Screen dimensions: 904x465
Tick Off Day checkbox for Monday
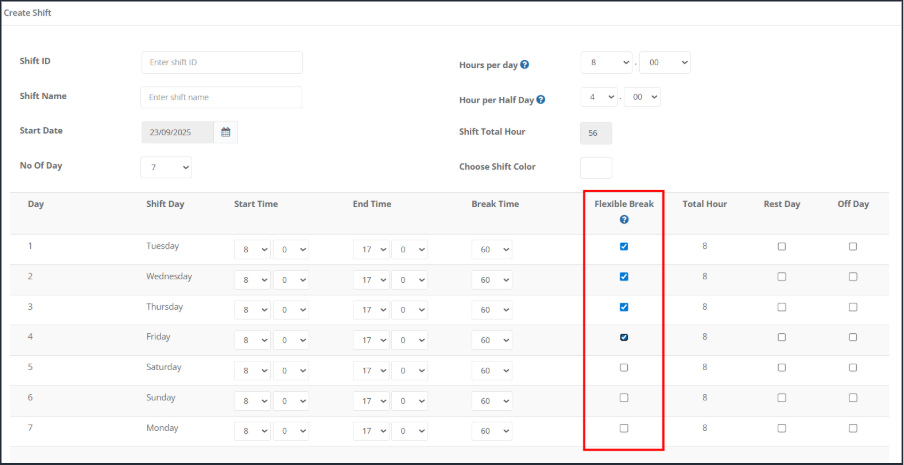pyautogui.click(x=853, y=428)
